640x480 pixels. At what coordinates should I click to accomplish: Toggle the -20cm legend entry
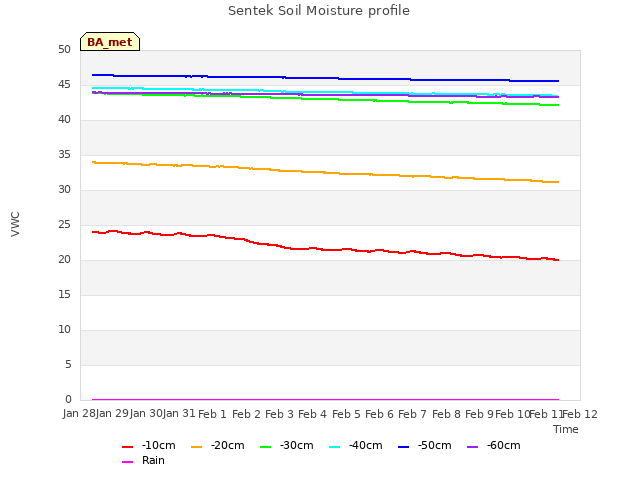(x=218, y=446)
